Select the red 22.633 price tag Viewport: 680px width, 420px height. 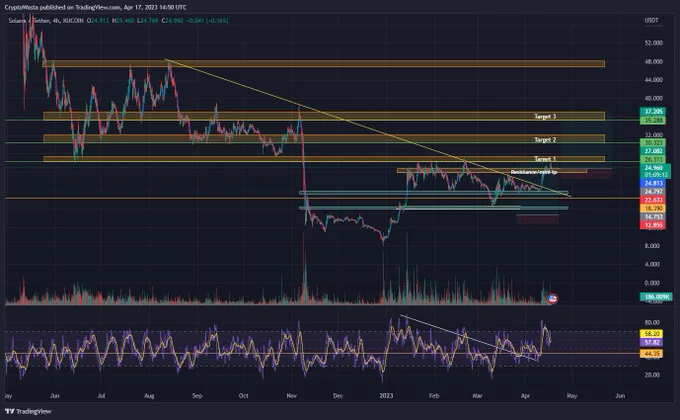(654, 200)
